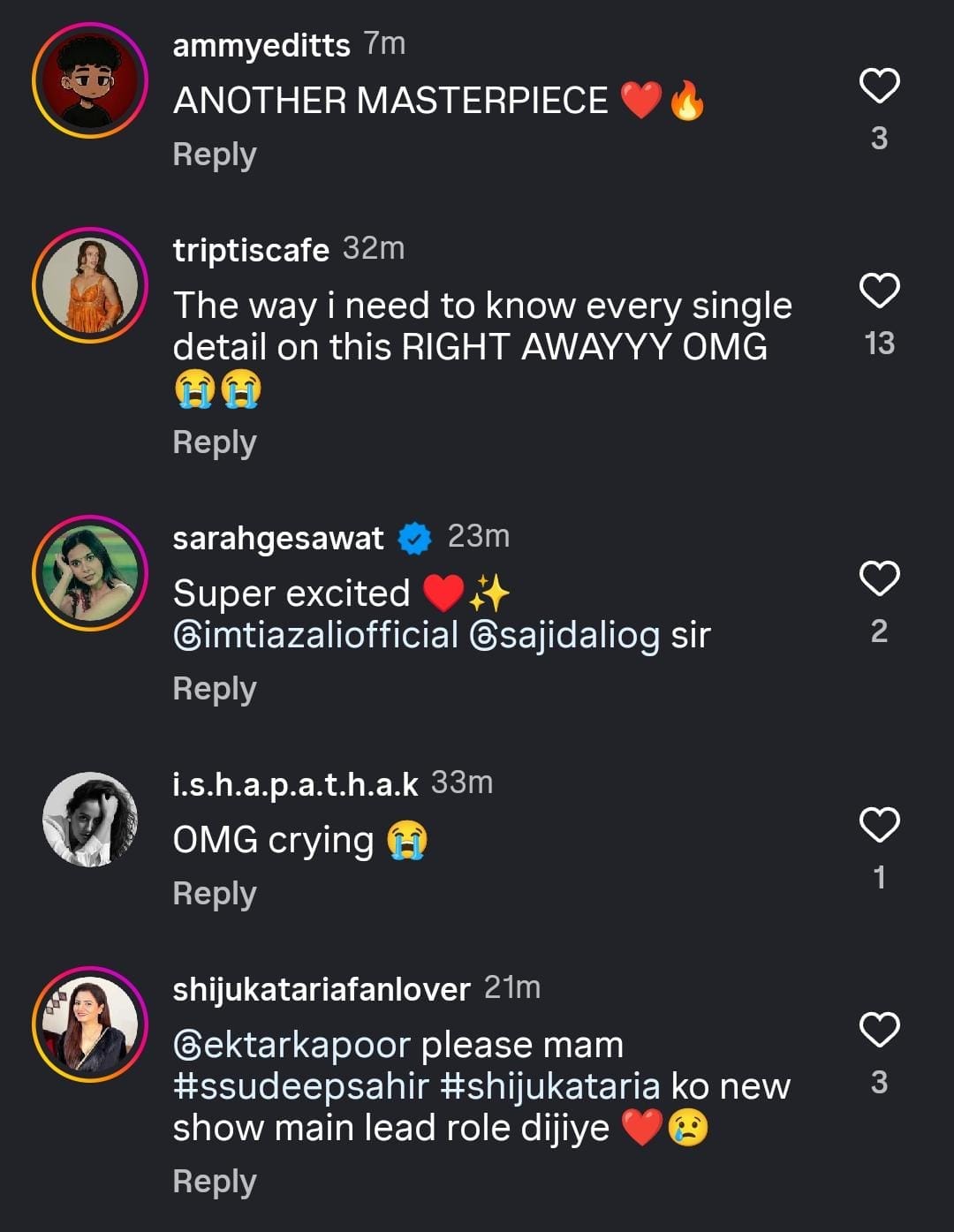Open i.s.h.a.p.a.t.h.a.k profile avatar
Screen dimensions: 954x1232
tap(90, 820)
